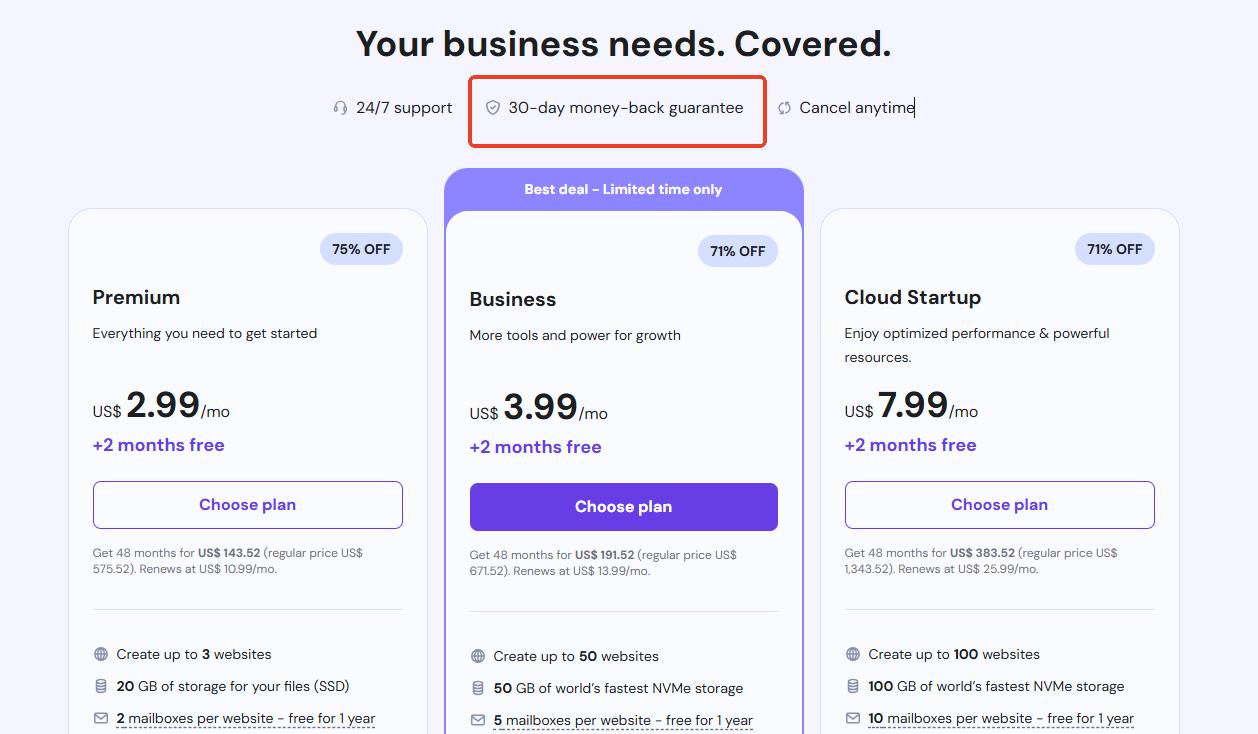The height and width of the screenshot is (734, 1258).
Task: Click the 5 mailboxes per website link
Action: click(x=572, y=721)
